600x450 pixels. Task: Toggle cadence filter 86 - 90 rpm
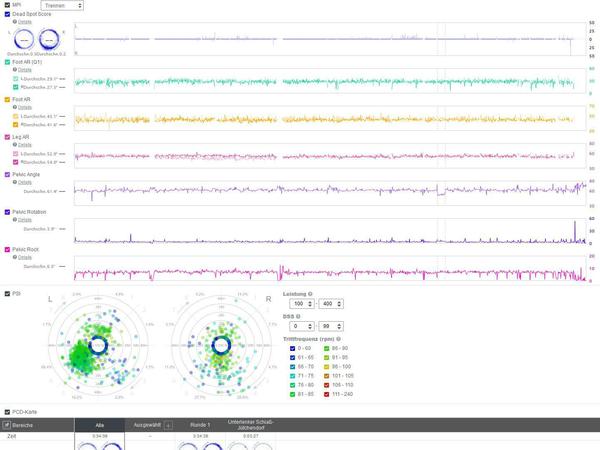(327, 348)
